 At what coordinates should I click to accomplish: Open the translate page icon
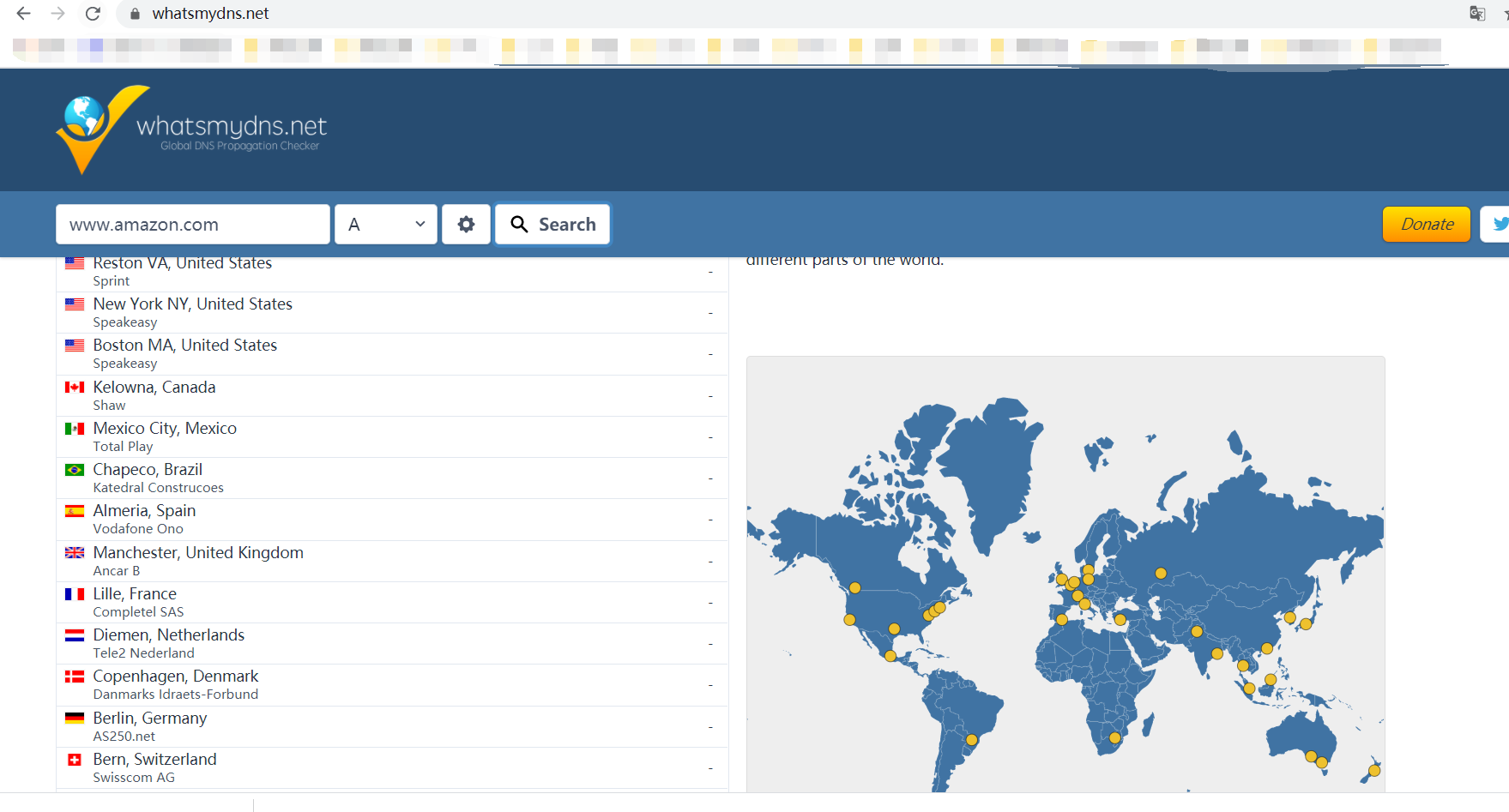point(1477,14)
